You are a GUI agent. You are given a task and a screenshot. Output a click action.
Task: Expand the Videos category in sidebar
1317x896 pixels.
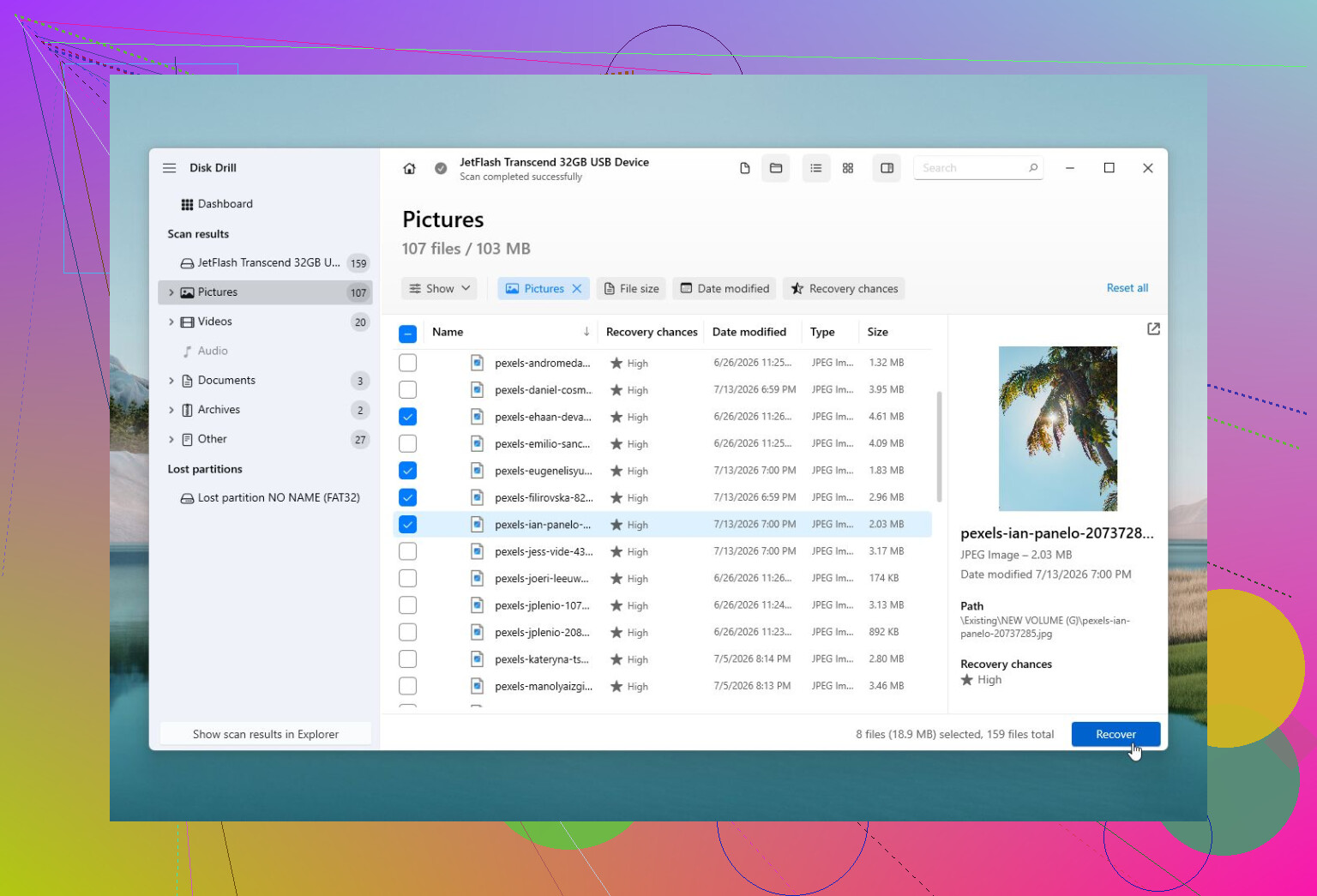pyautogui.click(x=171, y=322)
